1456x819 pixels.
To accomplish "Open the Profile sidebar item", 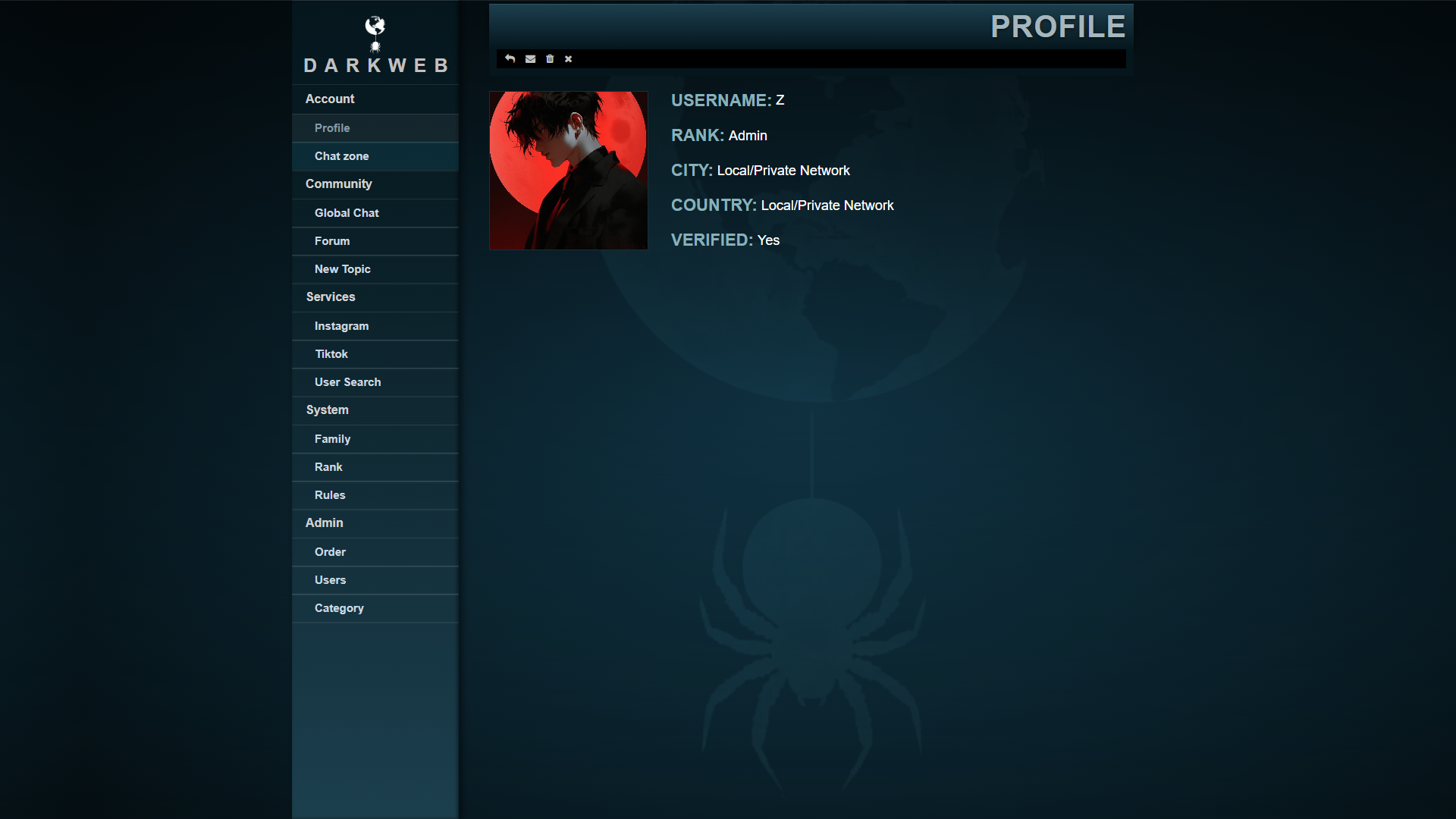I will tap(375, 128).
